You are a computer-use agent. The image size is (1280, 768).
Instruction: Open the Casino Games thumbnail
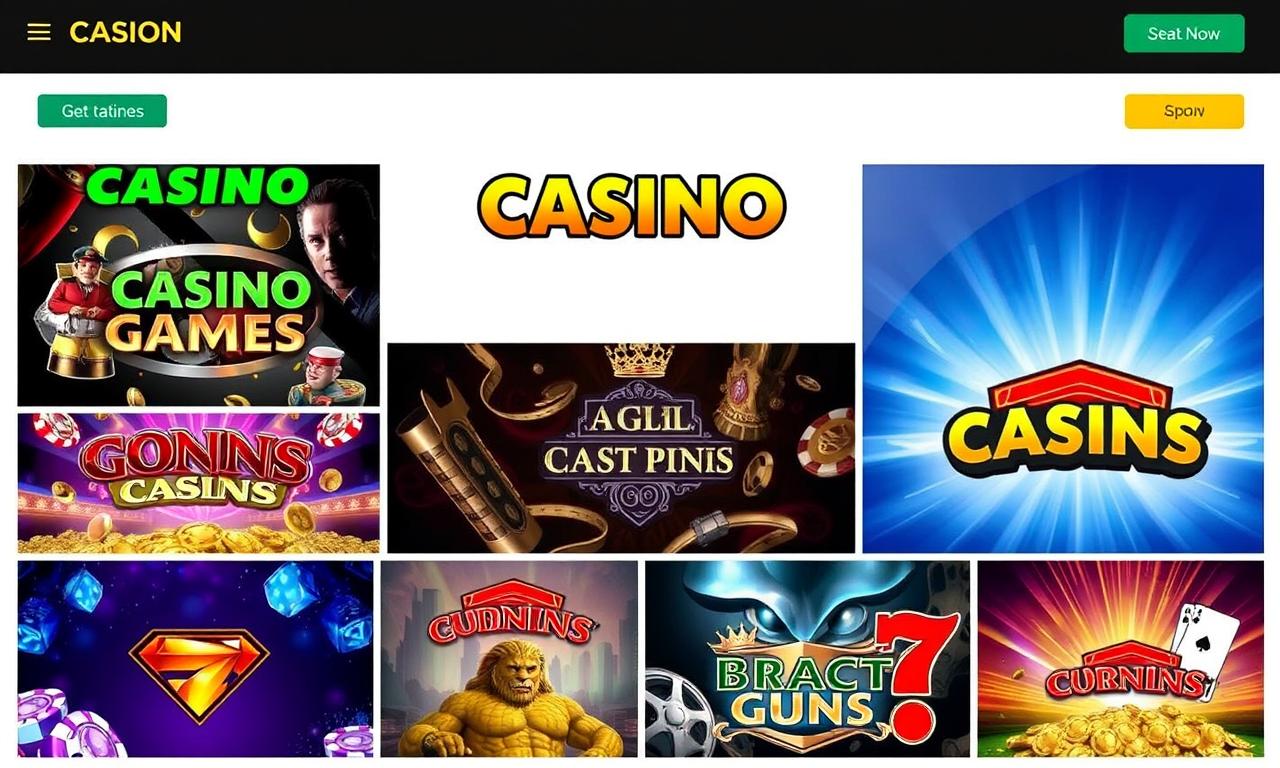click(x=199, y=285)
